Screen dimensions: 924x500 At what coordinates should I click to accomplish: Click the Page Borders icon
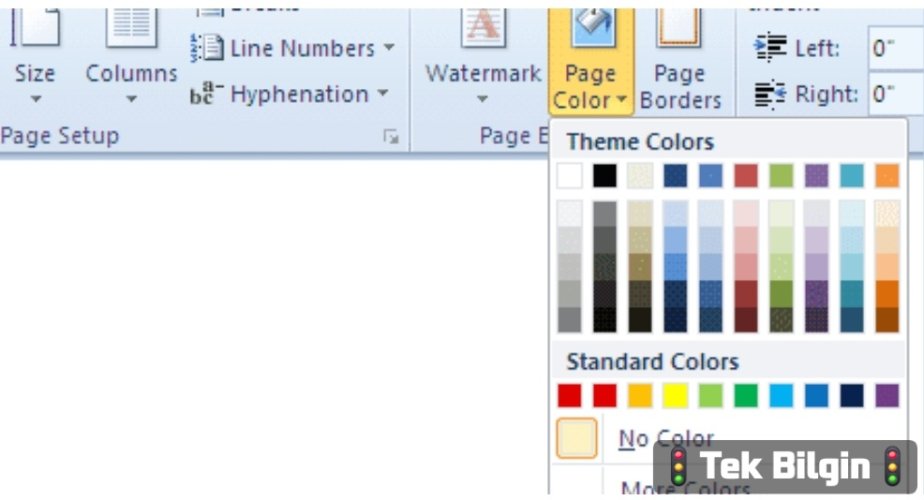(x=679, y=29)
